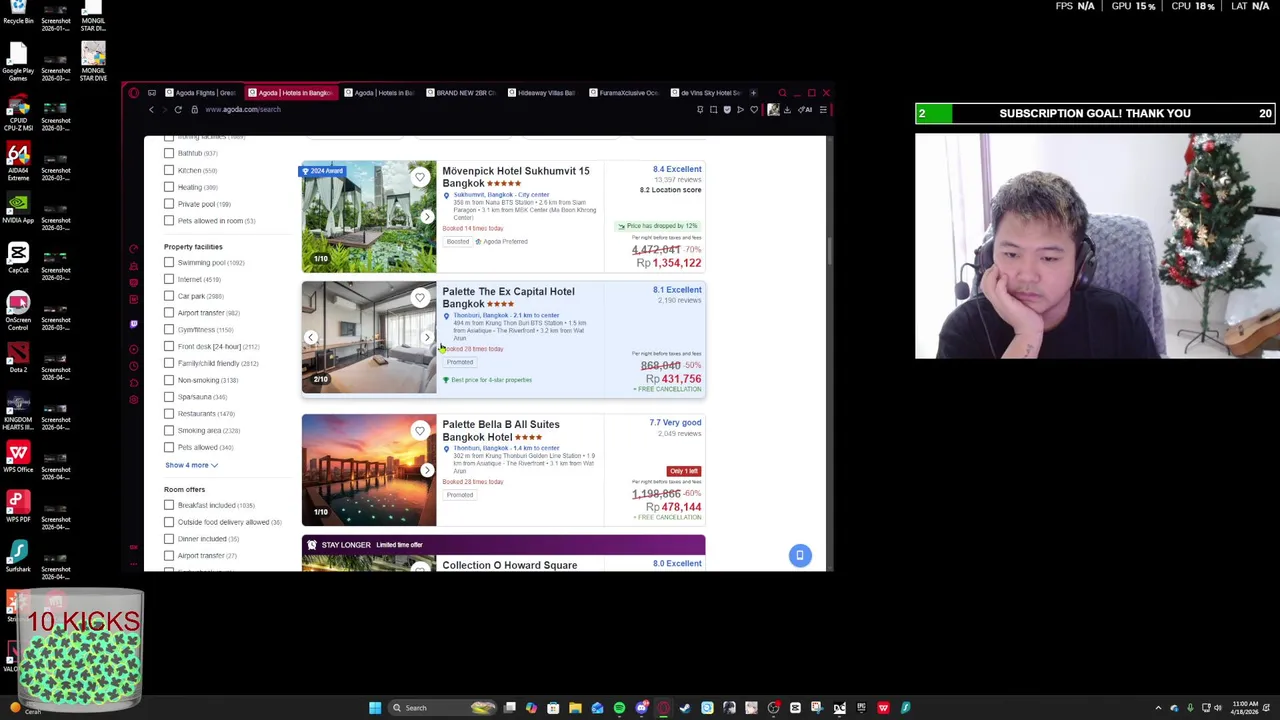Open the ad blocker shield icon
Viewport: 1280px width, 720px height.
coord(727,110)
